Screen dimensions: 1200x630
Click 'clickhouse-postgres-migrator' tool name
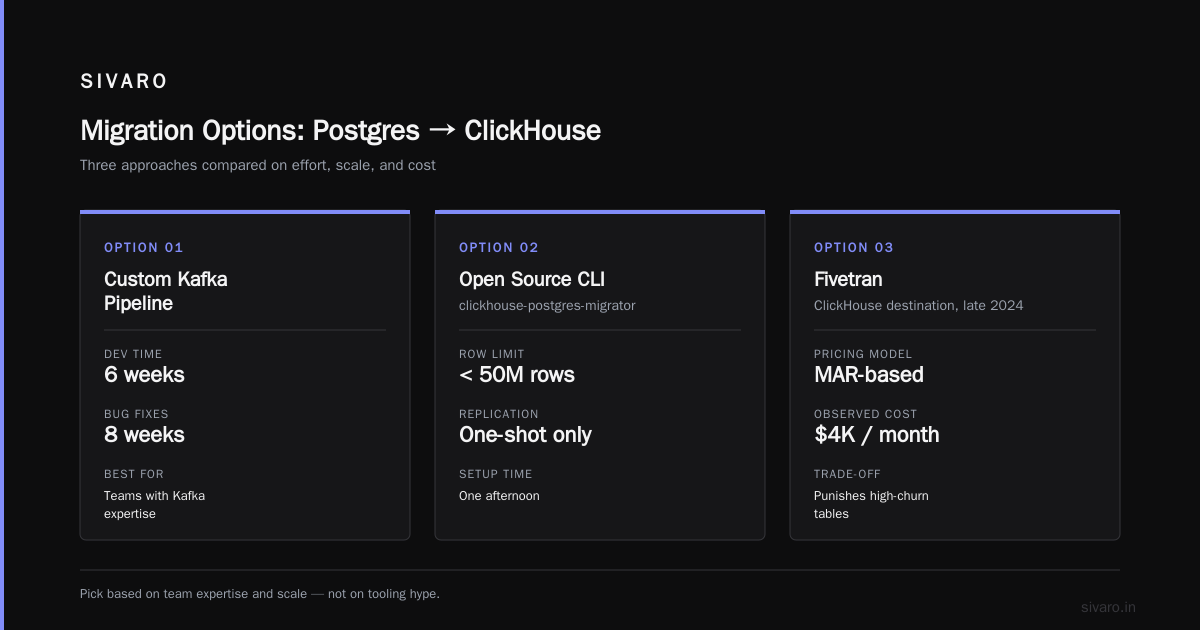pos(547,305)
